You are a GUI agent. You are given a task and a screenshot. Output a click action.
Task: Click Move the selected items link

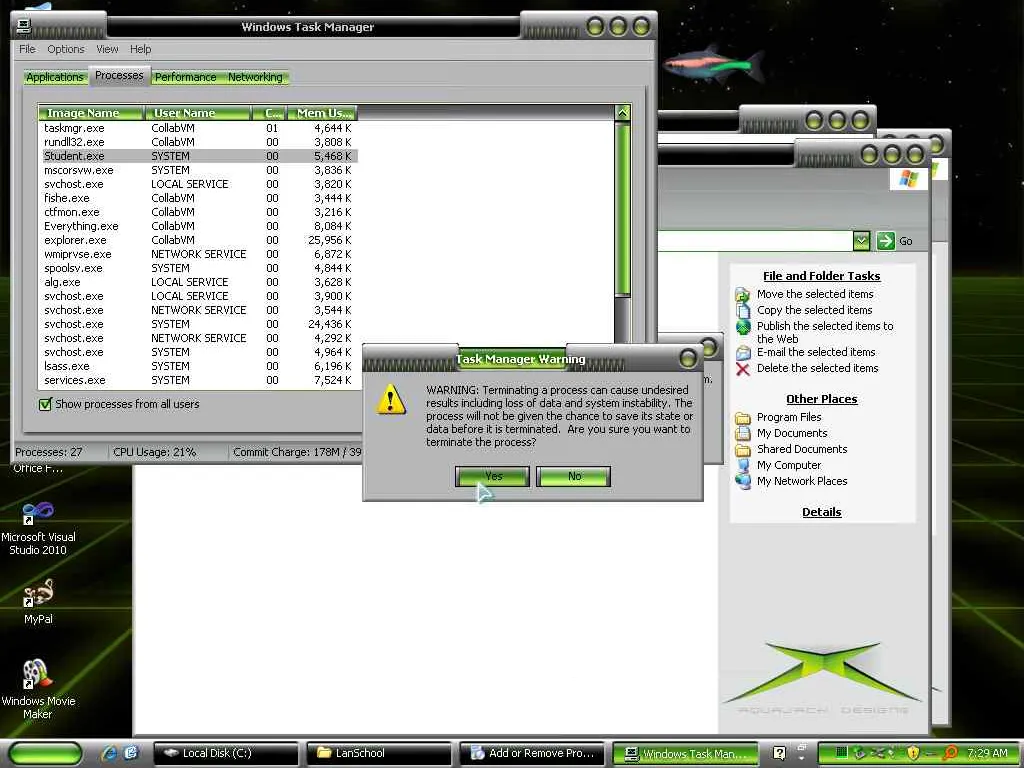[814, 294]
